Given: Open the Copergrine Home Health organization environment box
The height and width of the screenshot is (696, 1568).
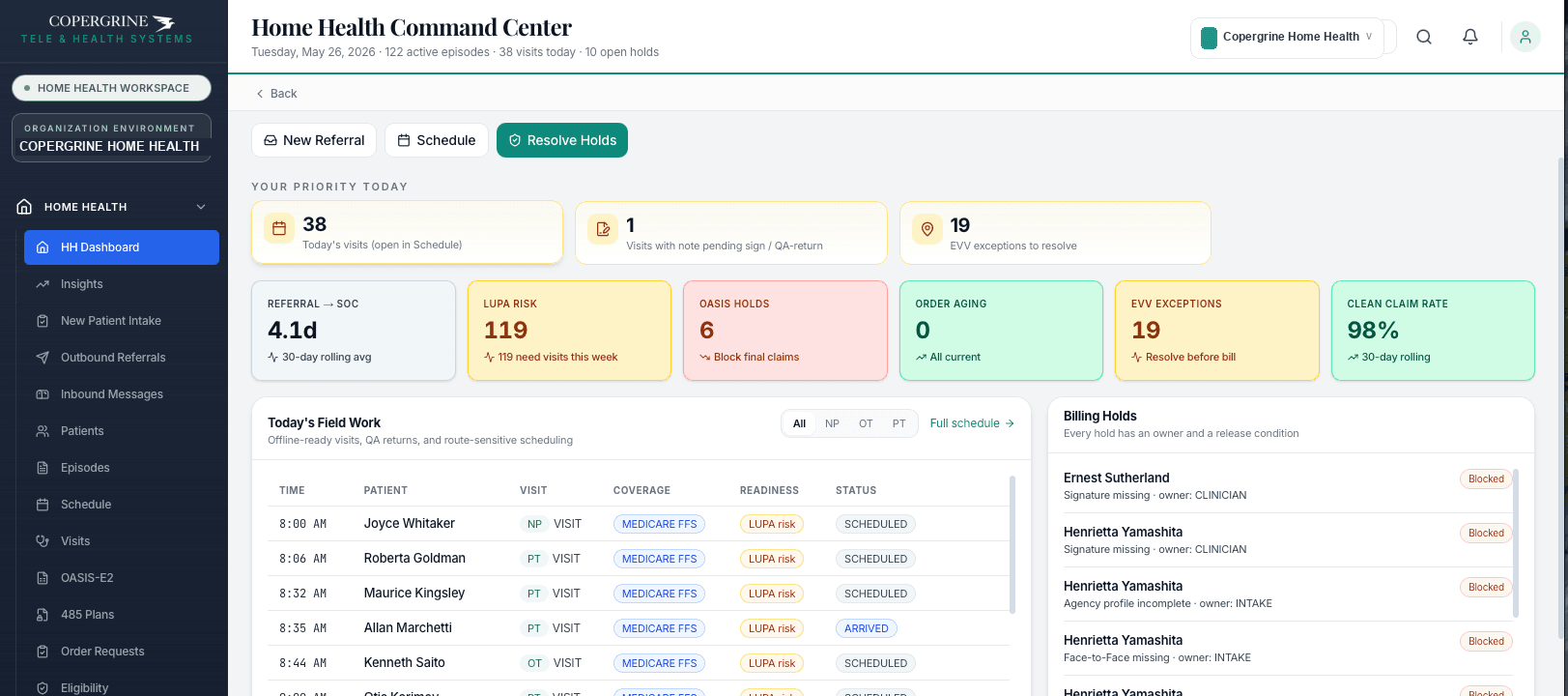Looking at the screenshot, I should click(x=111, y=137).
